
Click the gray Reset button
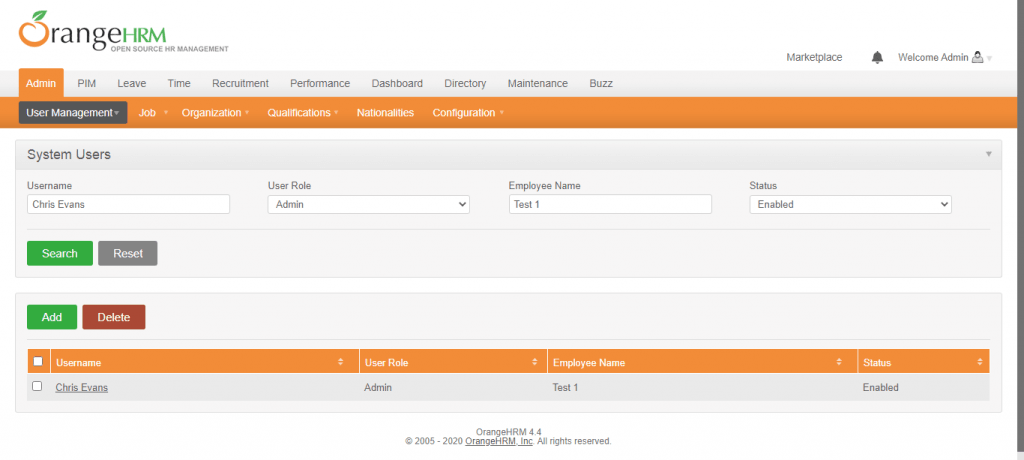coord(128,254)
